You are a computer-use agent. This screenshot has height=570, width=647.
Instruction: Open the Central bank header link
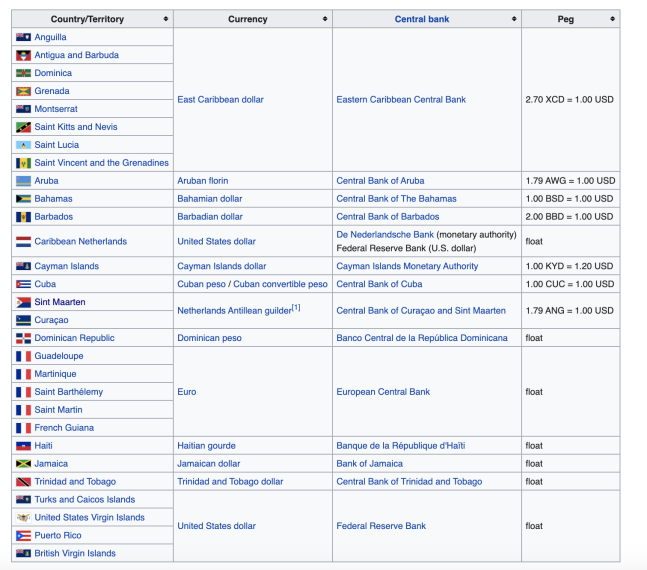coord(422,19)
